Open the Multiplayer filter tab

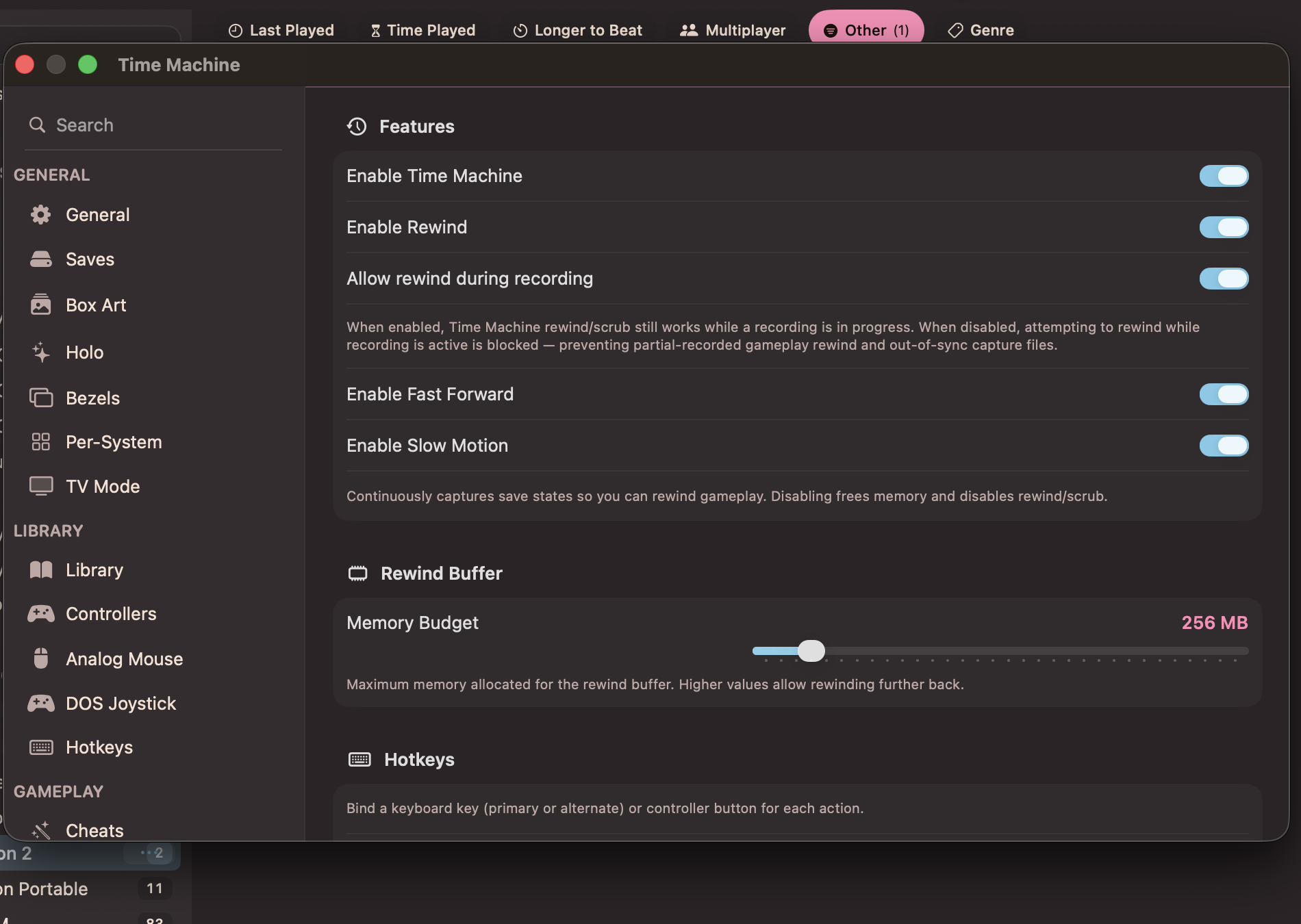pos(733,30)
